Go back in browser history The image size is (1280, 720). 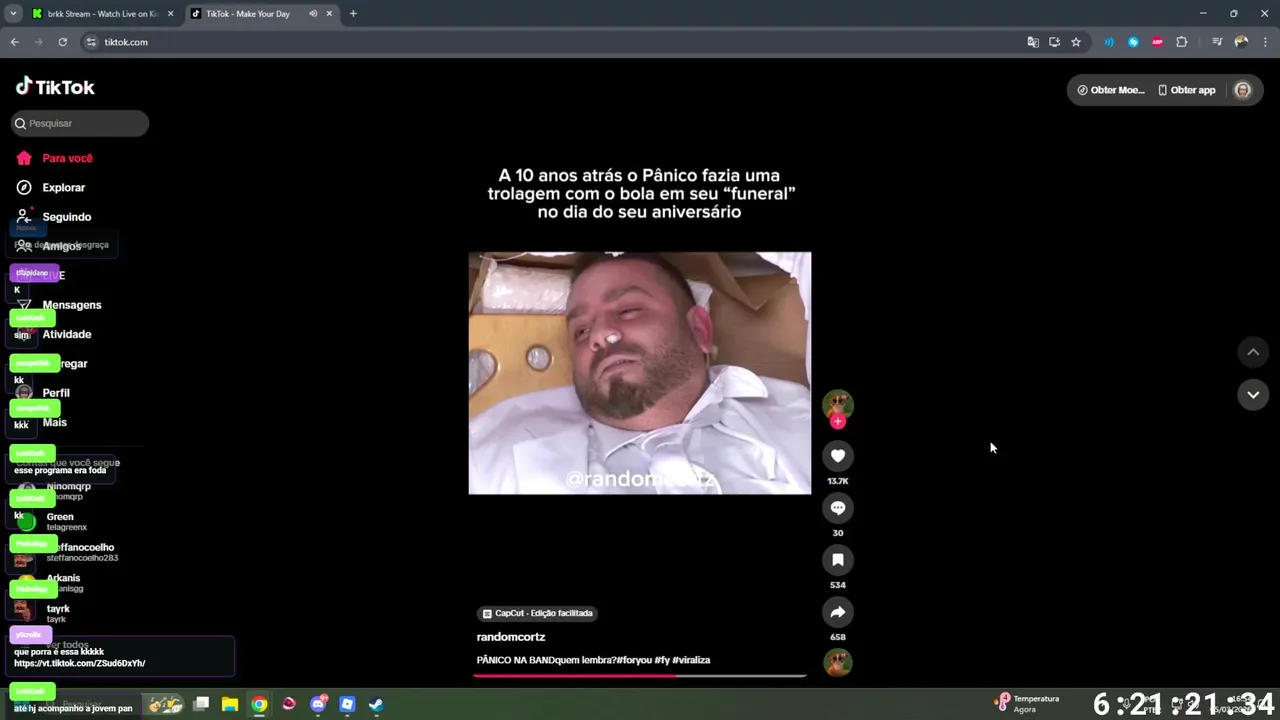(14, 42)
